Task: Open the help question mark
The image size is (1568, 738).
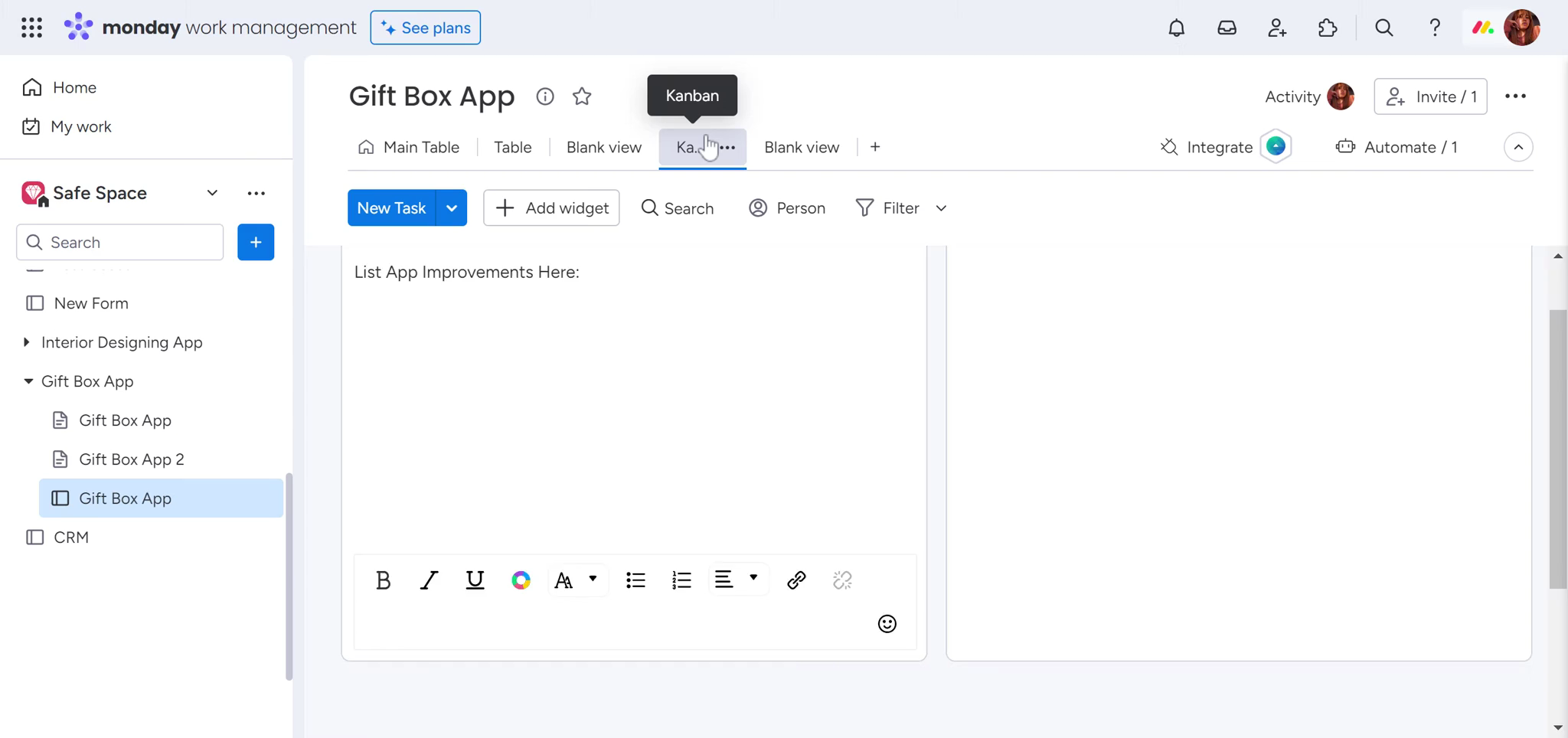Action: point(1435,28)
